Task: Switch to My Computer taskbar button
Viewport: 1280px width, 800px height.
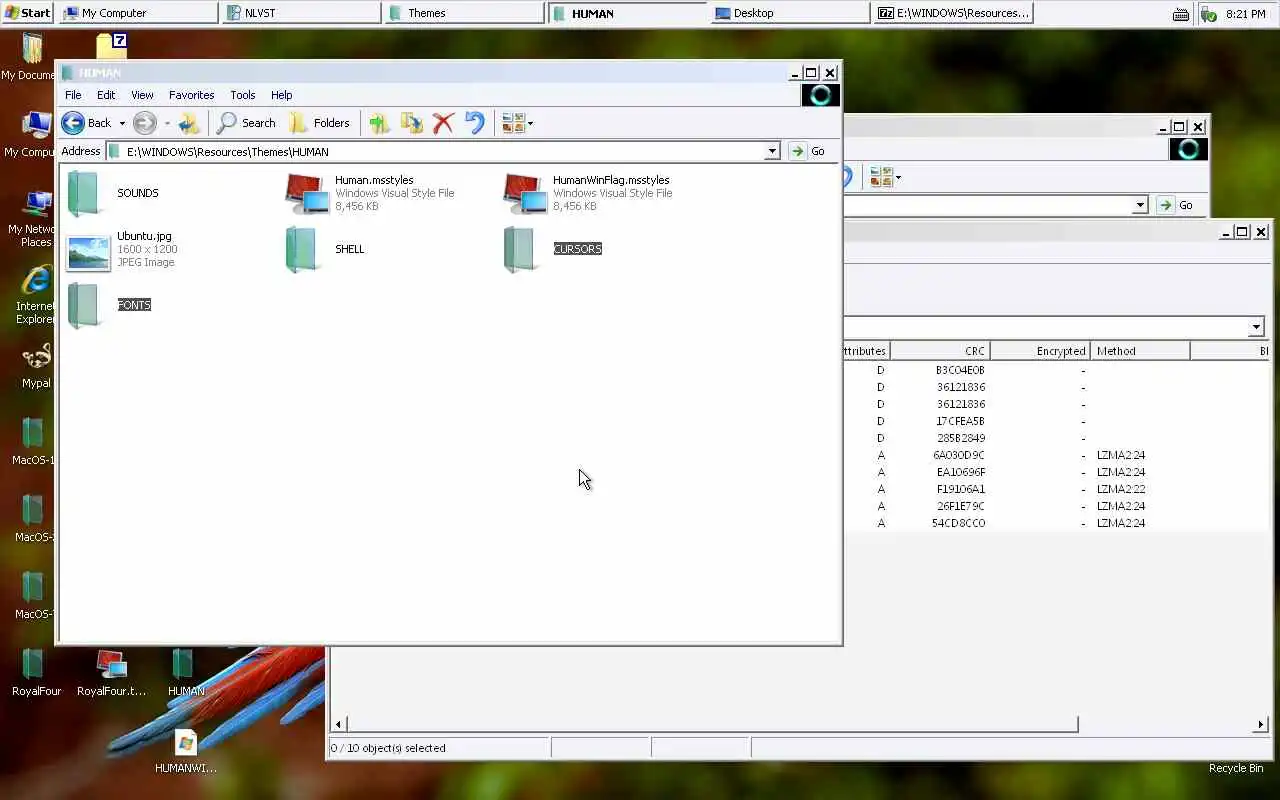Action: tap(138, 13)
